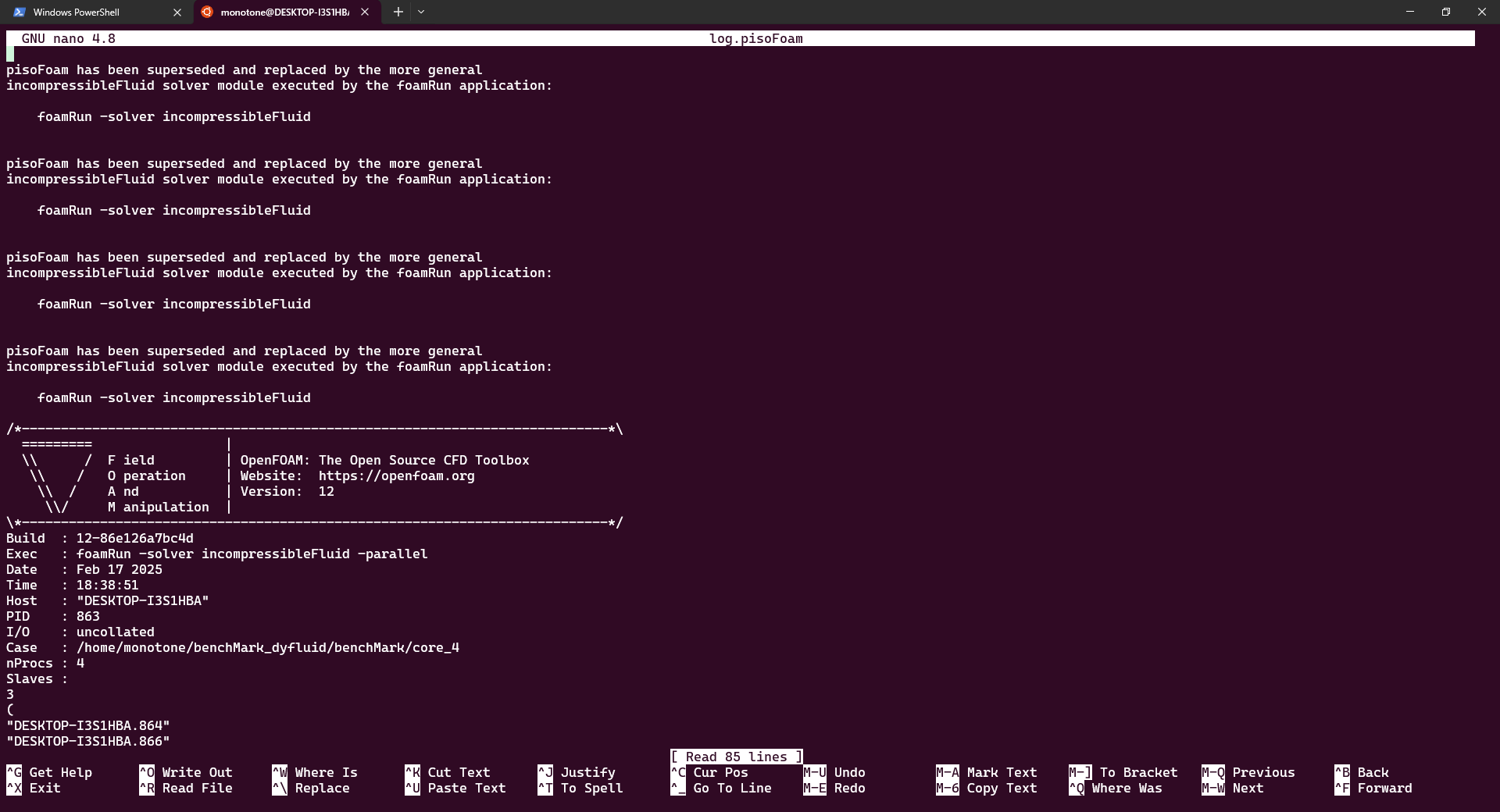The width and height of the screenshot is (1500, 812).
Task: Click the https://openfoam.org website URL
Action: click(397, 475)
